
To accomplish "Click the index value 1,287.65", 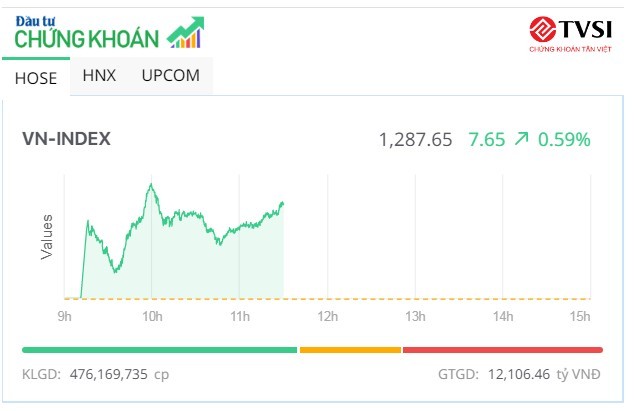I will click(x=416, y=140).
